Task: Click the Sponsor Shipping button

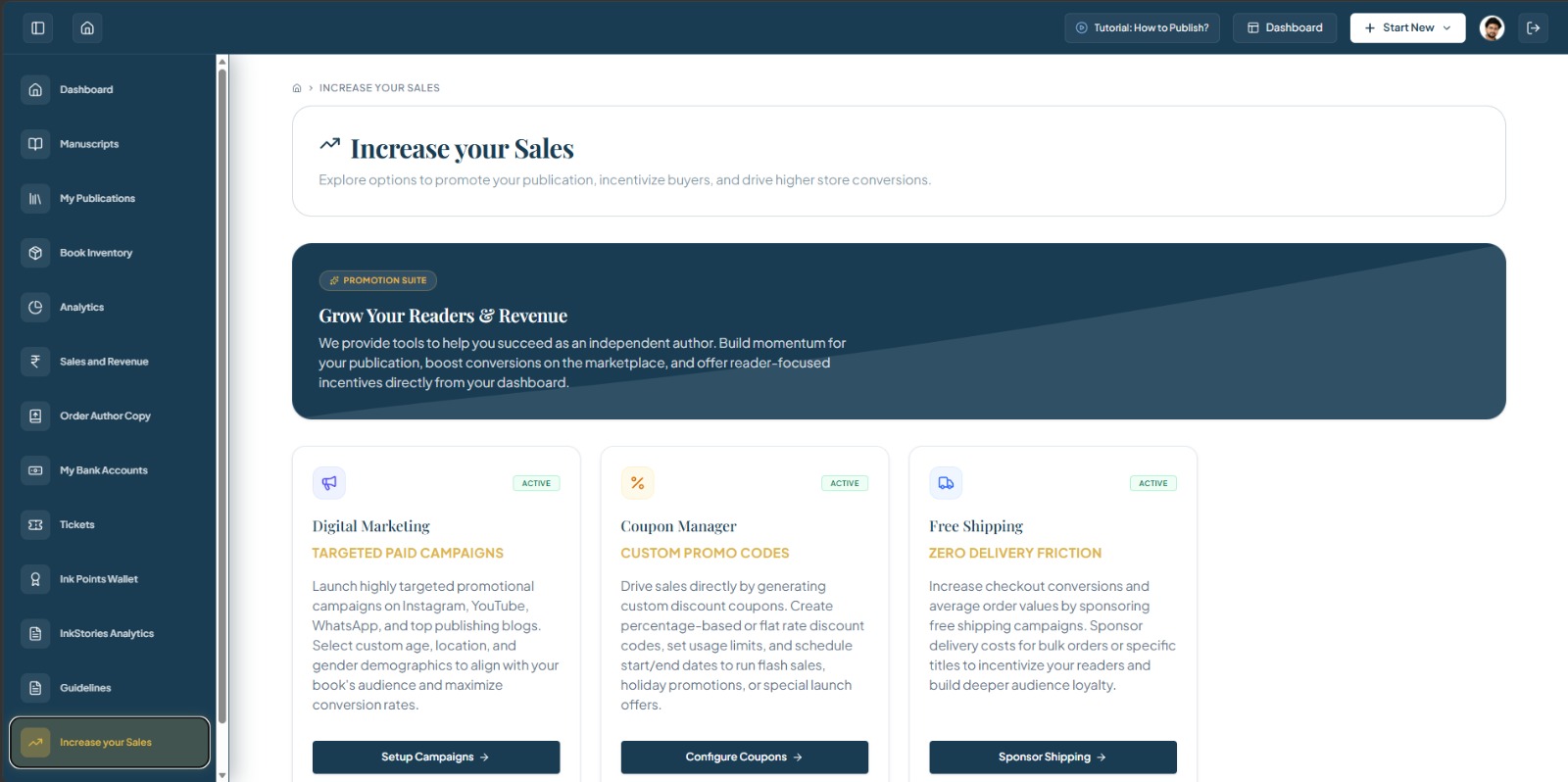Action: click(1053, 758)
